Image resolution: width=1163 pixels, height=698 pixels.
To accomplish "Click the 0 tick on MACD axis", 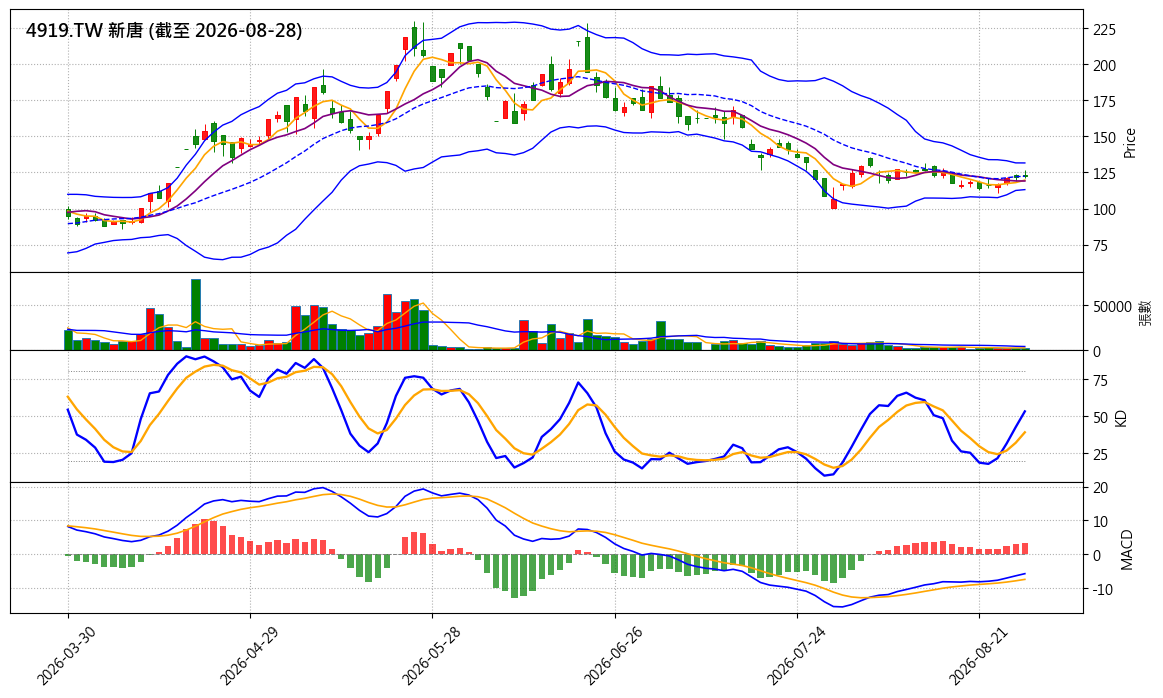I will 1097,556.
